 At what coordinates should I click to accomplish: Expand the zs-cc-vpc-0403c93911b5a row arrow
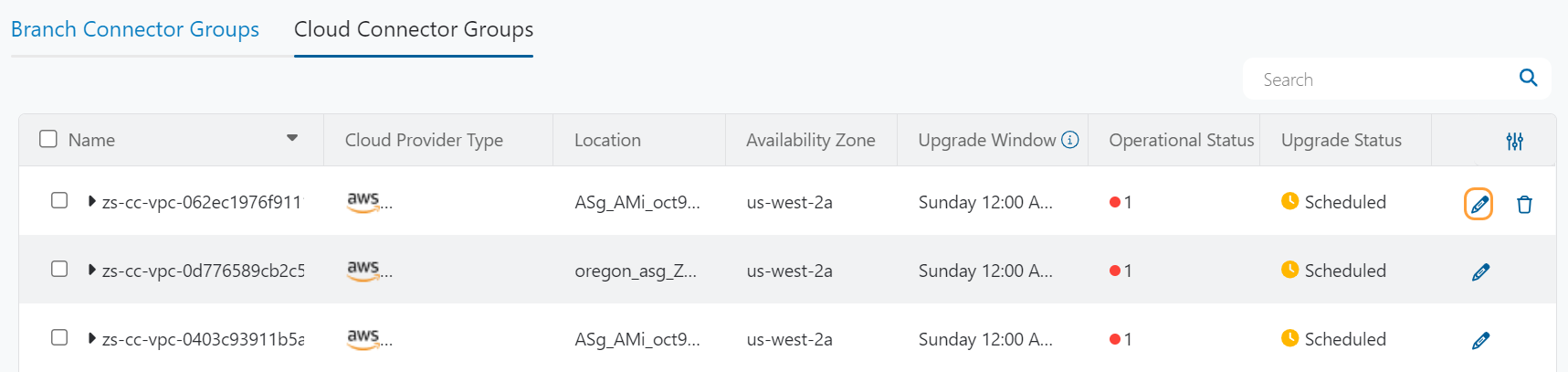pyautogui.click(x=91, y=338)
